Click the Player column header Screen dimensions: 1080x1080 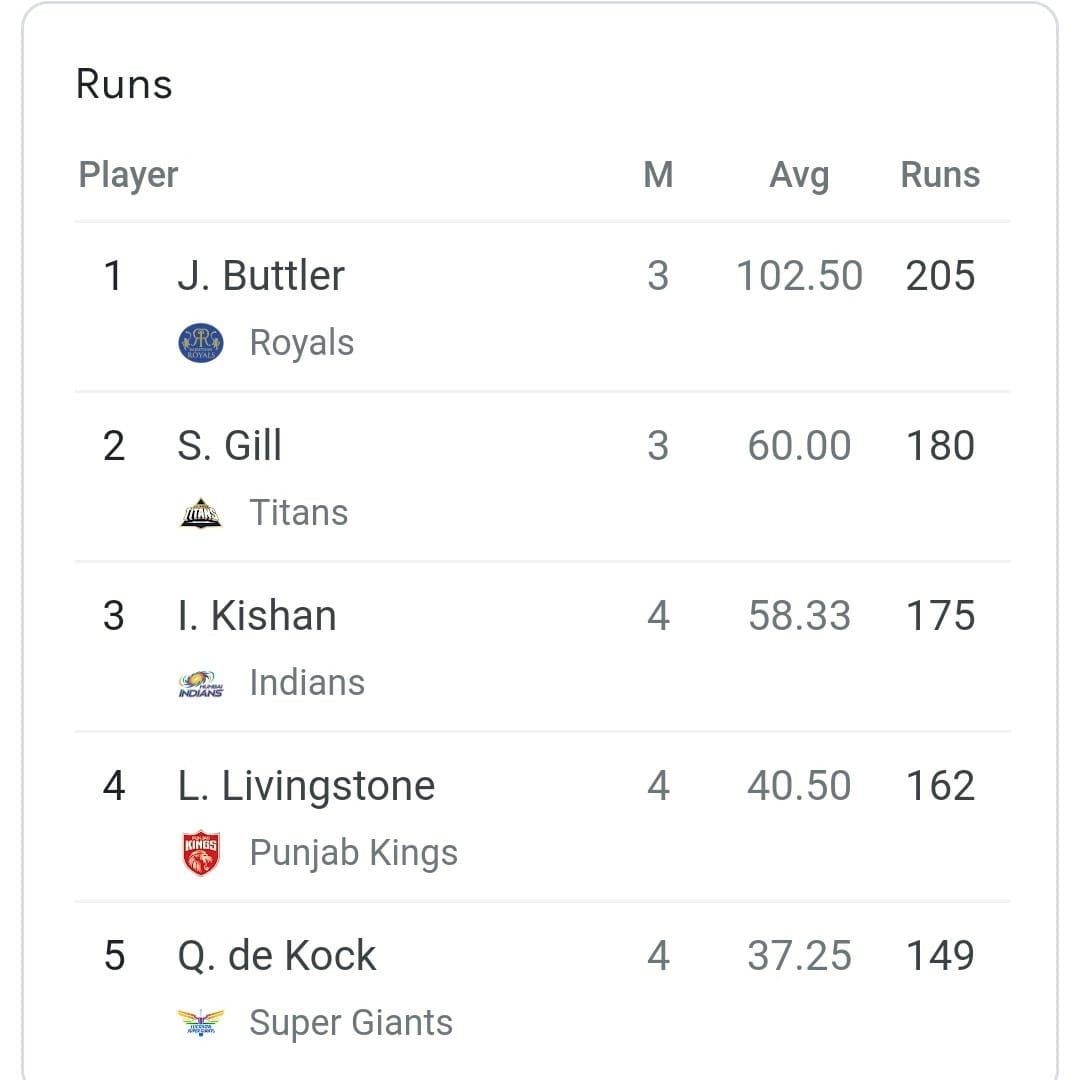tap(128, 174)
